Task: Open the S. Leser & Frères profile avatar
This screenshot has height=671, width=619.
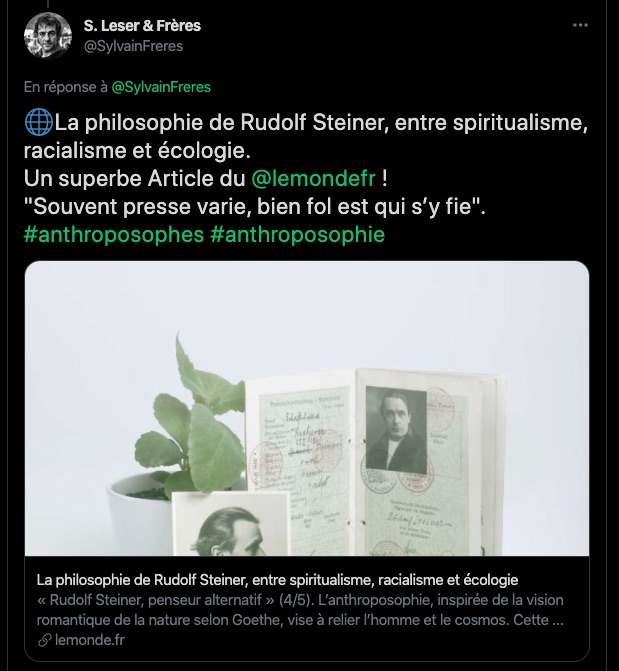Action: coord(48,35)
